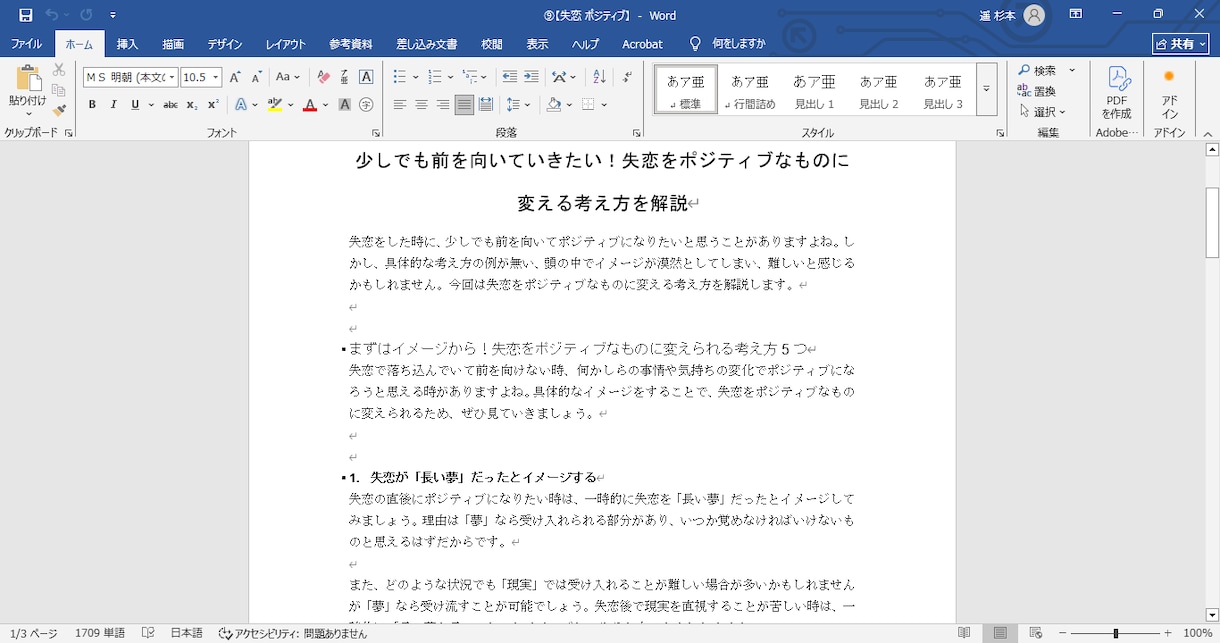
Task: Switch to Web Layout view icon
Action: [x=1036, y=633]
